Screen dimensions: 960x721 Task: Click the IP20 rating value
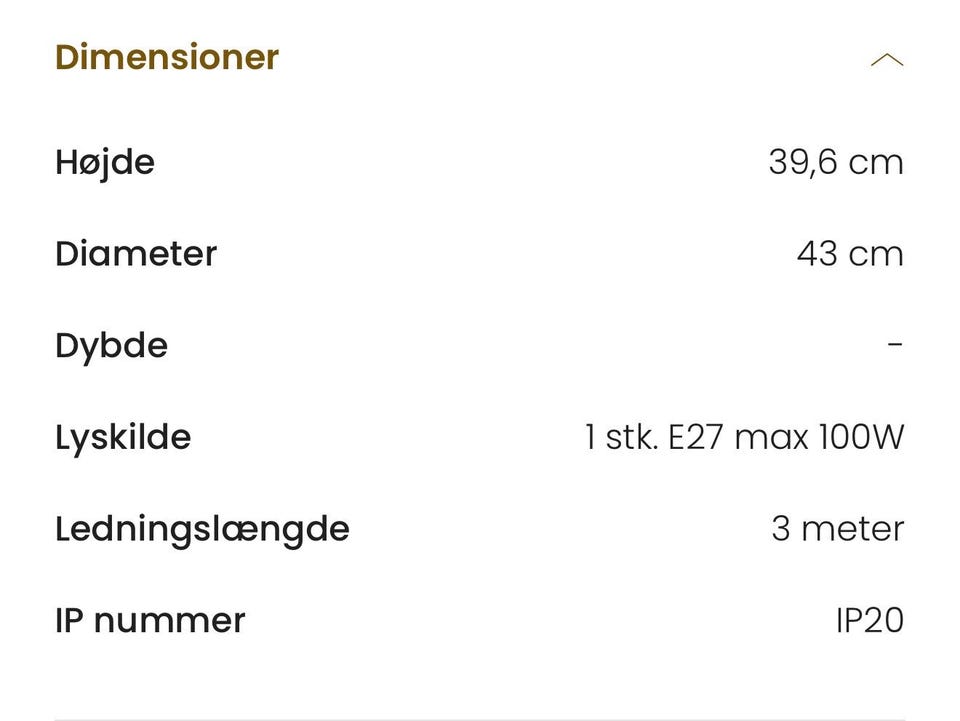(x=869, y=620)
